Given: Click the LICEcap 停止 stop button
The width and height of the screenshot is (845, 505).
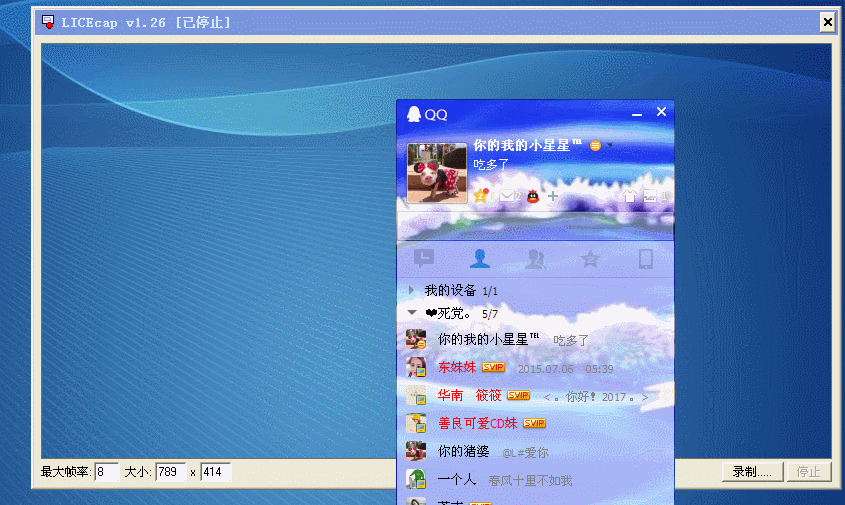Looking at the screenshot, I should 808,472.
